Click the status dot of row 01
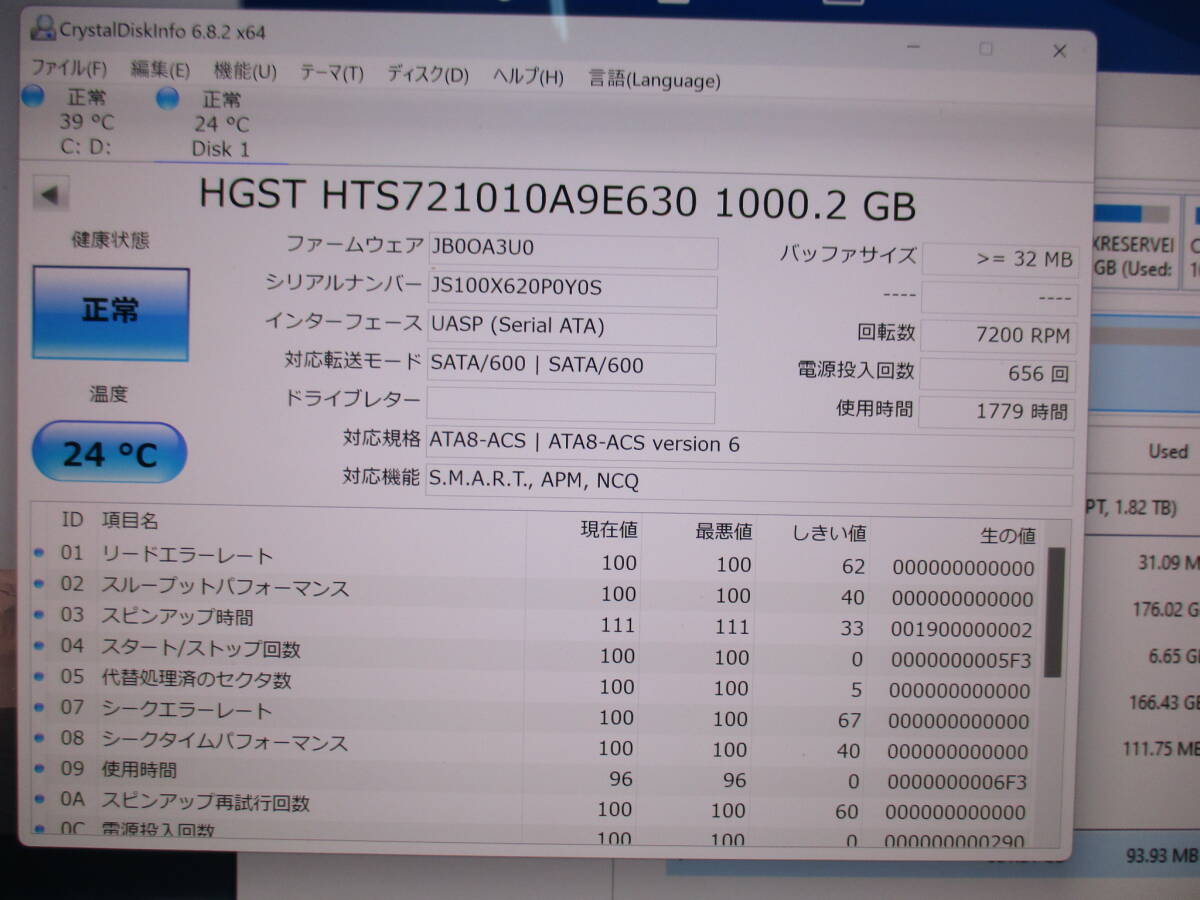The image size is (1200, 900). (x=40, y=552)
